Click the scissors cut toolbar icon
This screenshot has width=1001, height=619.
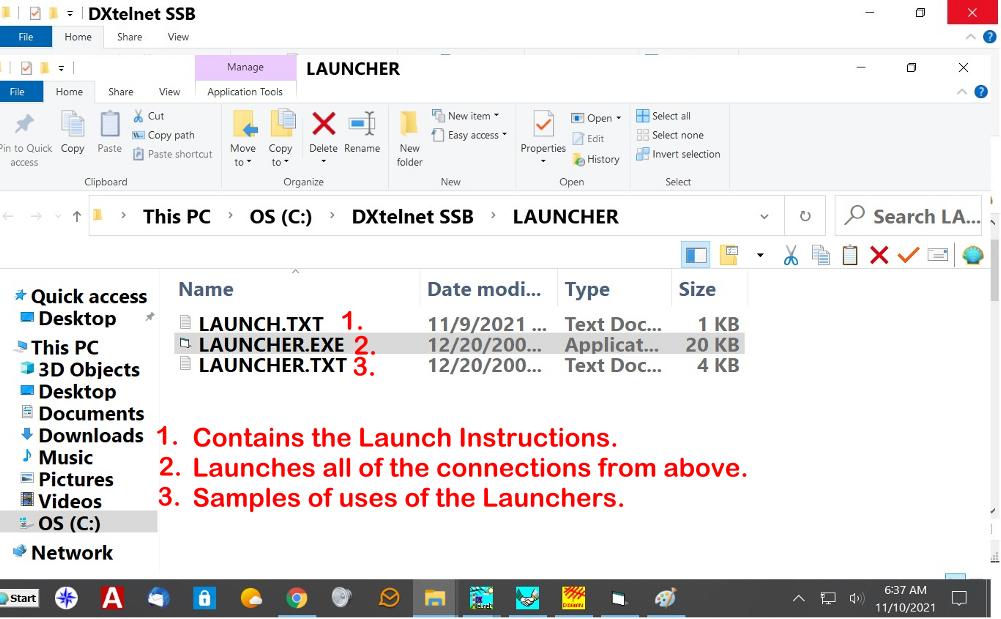click(790, 255)
